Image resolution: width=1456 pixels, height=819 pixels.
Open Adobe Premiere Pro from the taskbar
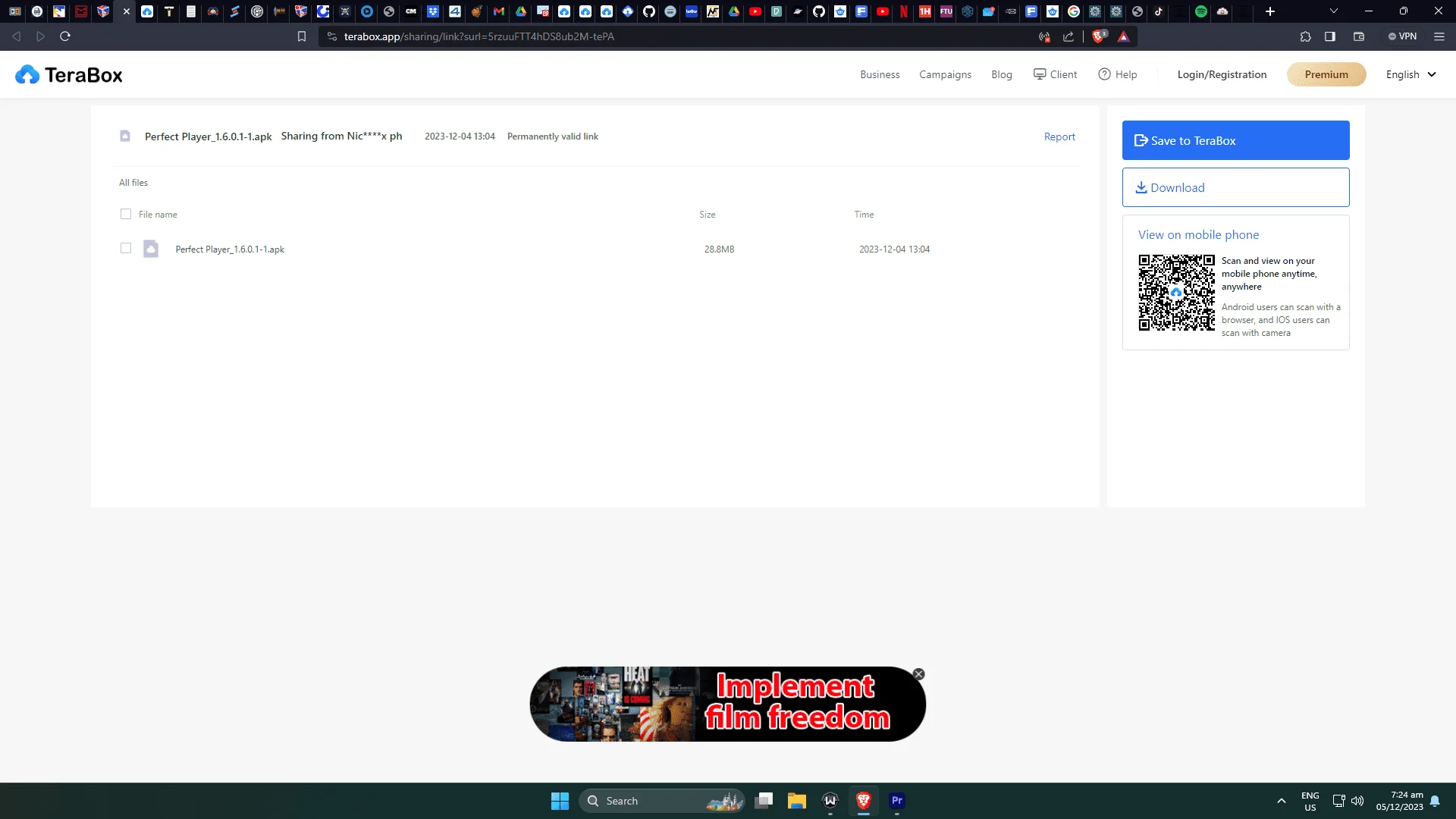pos(897,801)
